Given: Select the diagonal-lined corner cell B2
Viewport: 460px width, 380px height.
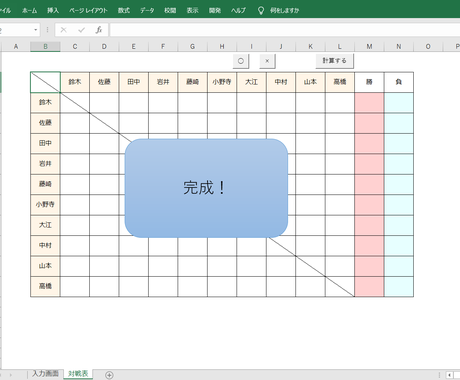Looking at the screenshot, I should pos(45,82).
